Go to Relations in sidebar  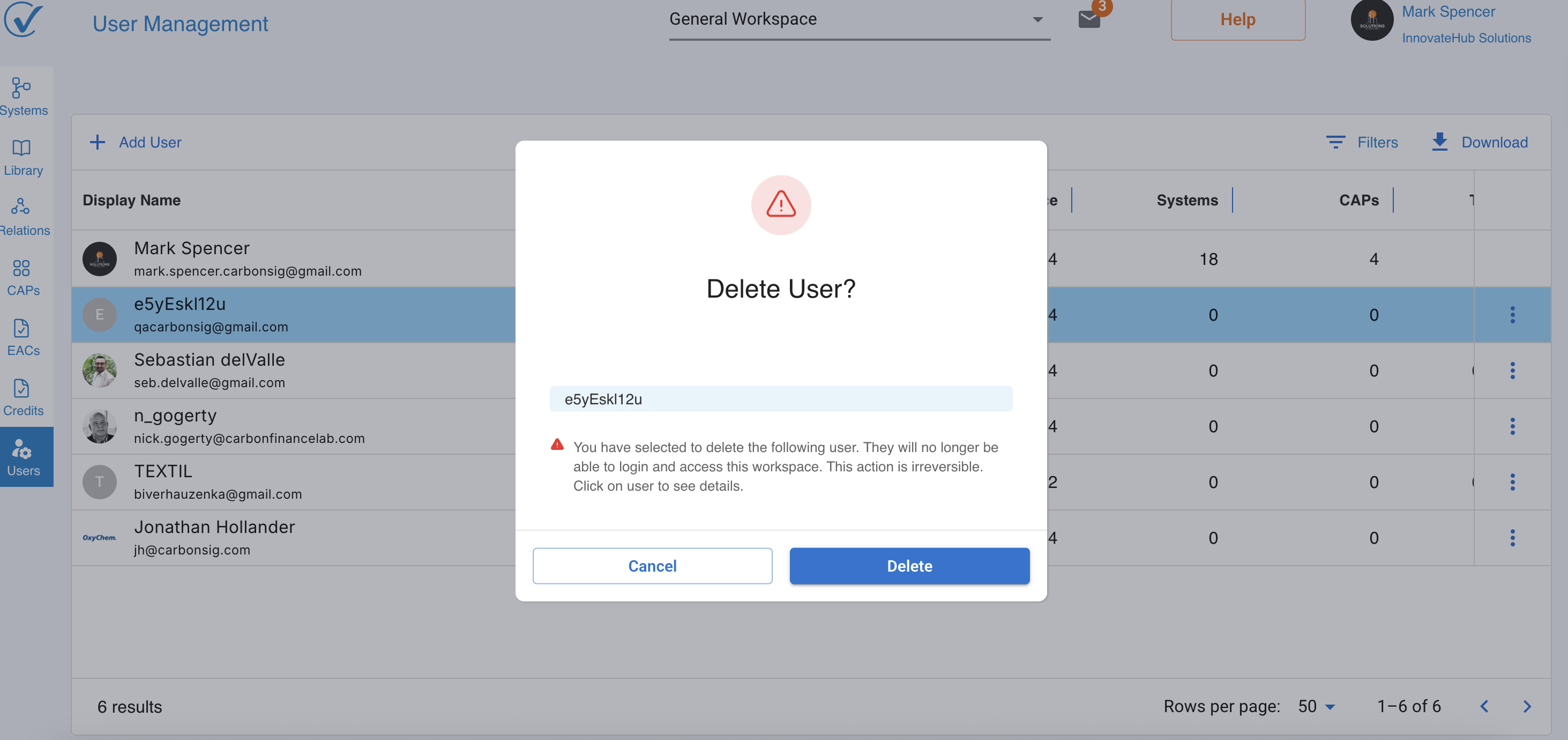pyautogui.click(x=23, y=217)
